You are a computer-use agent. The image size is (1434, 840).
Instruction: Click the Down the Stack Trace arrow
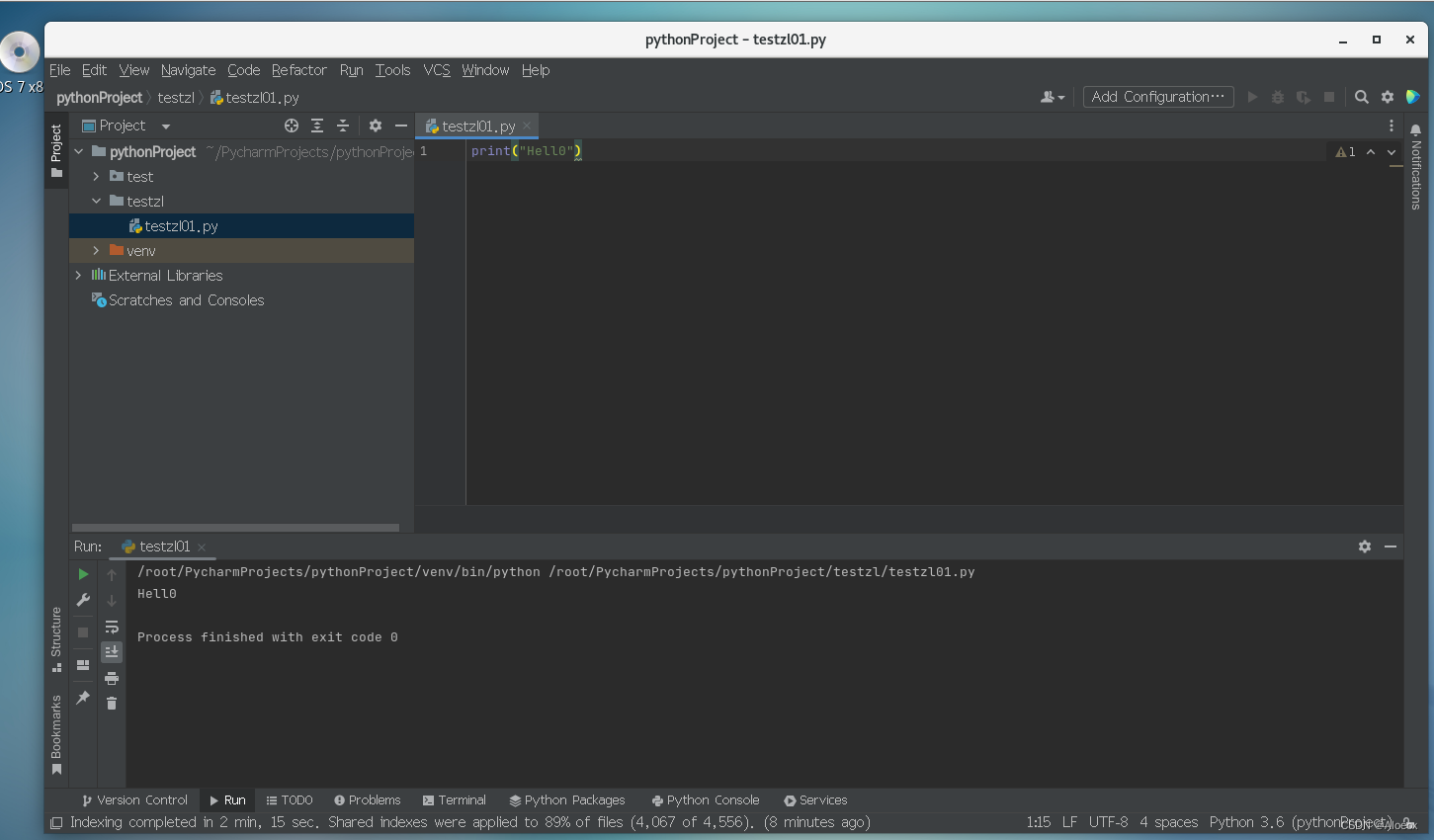pyautogui.click(x=112, y=600)
